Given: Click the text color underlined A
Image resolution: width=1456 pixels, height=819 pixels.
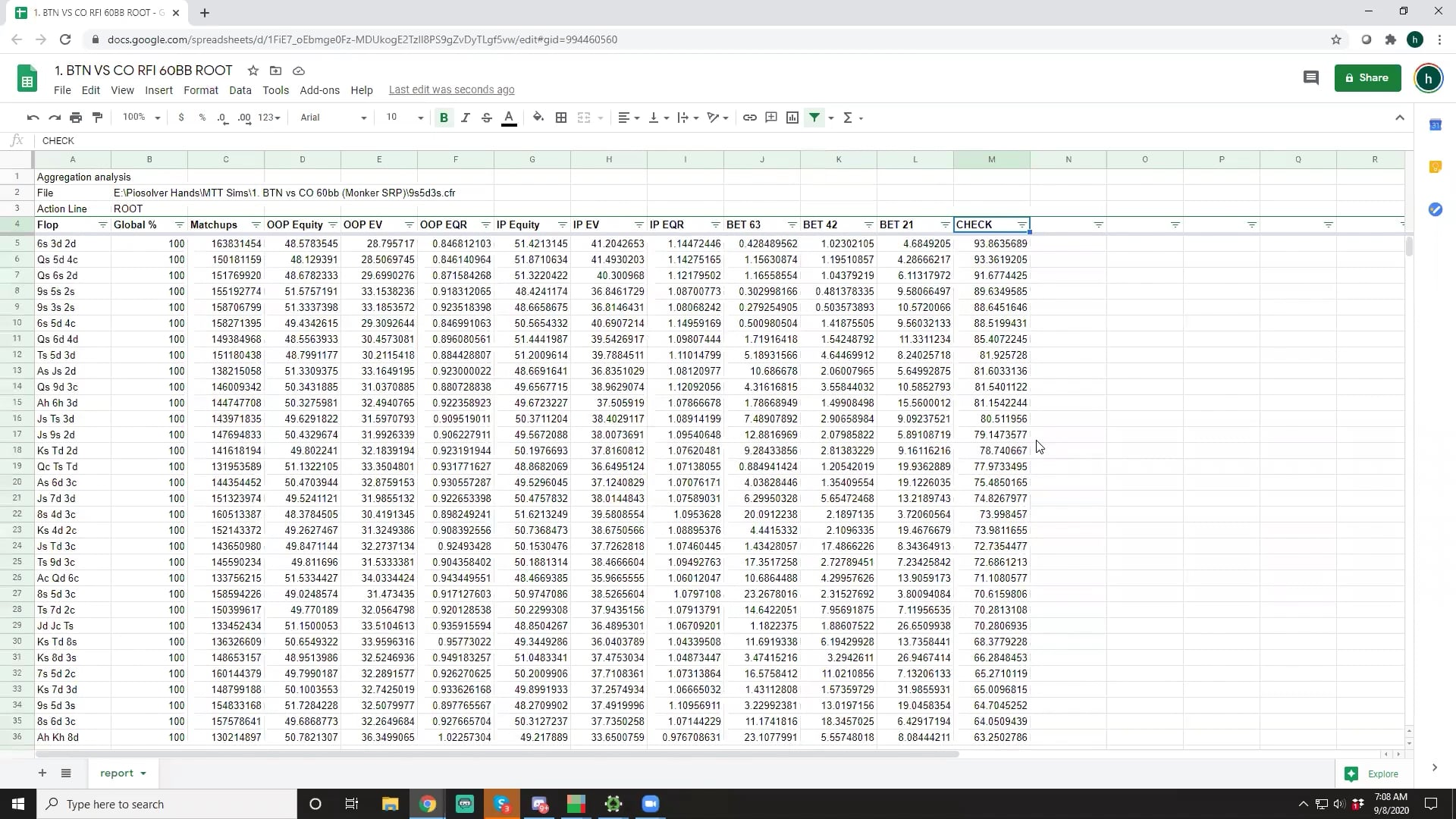Looking at the screenshot, I should coord(509,118).
